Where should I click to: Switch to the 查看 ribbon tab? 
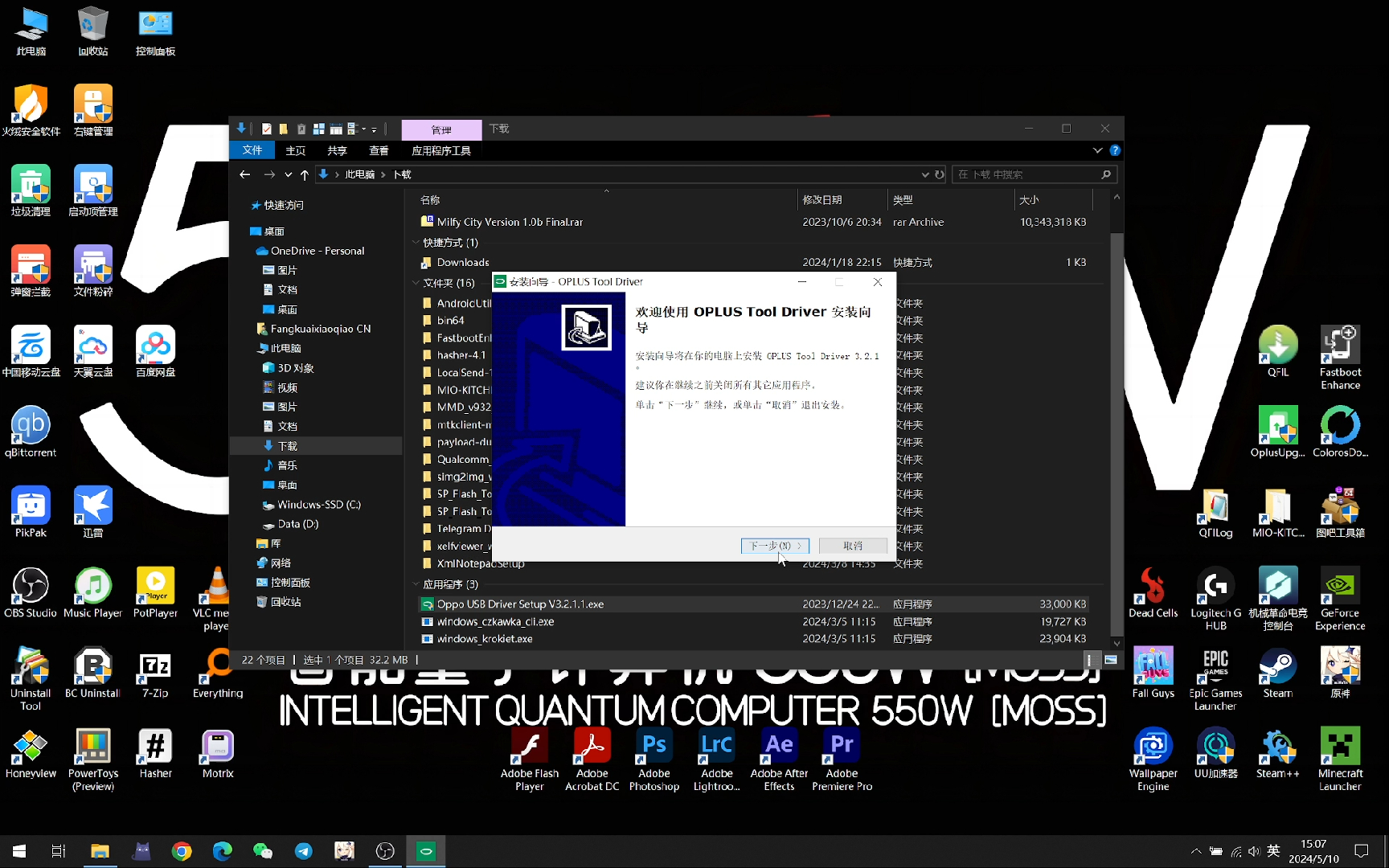(379, 150)
